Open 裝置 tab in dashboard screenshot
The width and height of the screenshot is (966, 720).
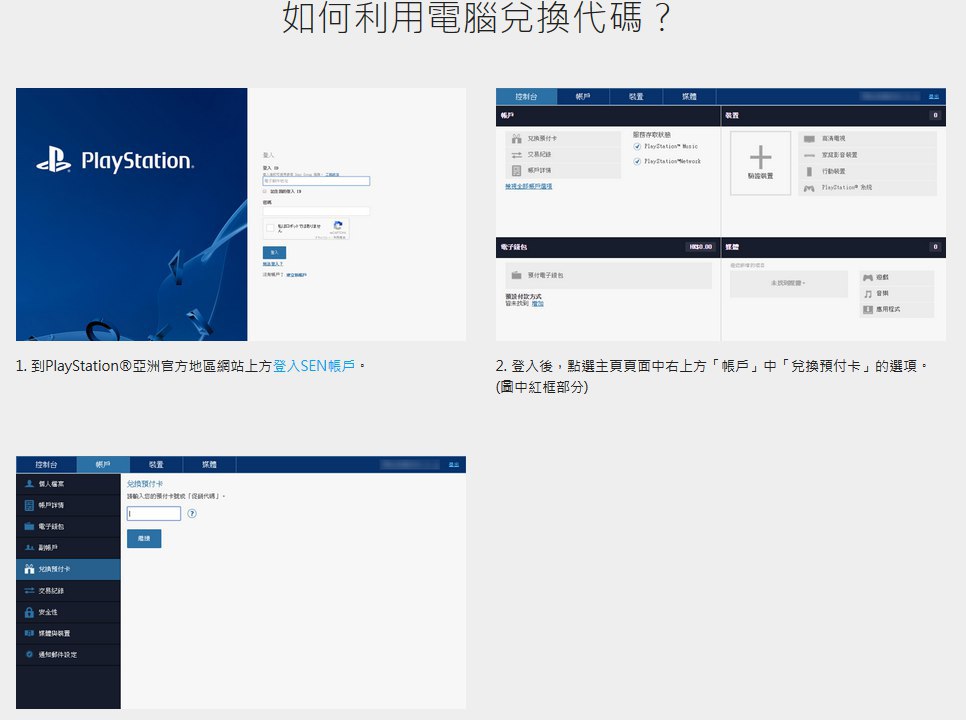pyautogui.click(x=636, y=97)
